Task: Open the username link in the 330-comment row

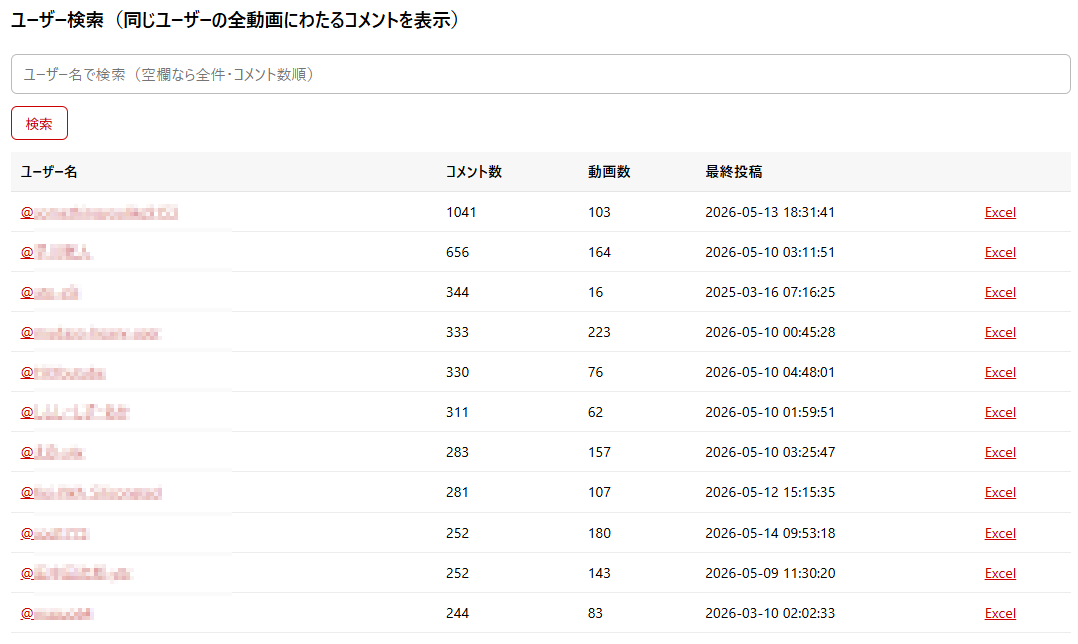Action: (x=63, y=373)
